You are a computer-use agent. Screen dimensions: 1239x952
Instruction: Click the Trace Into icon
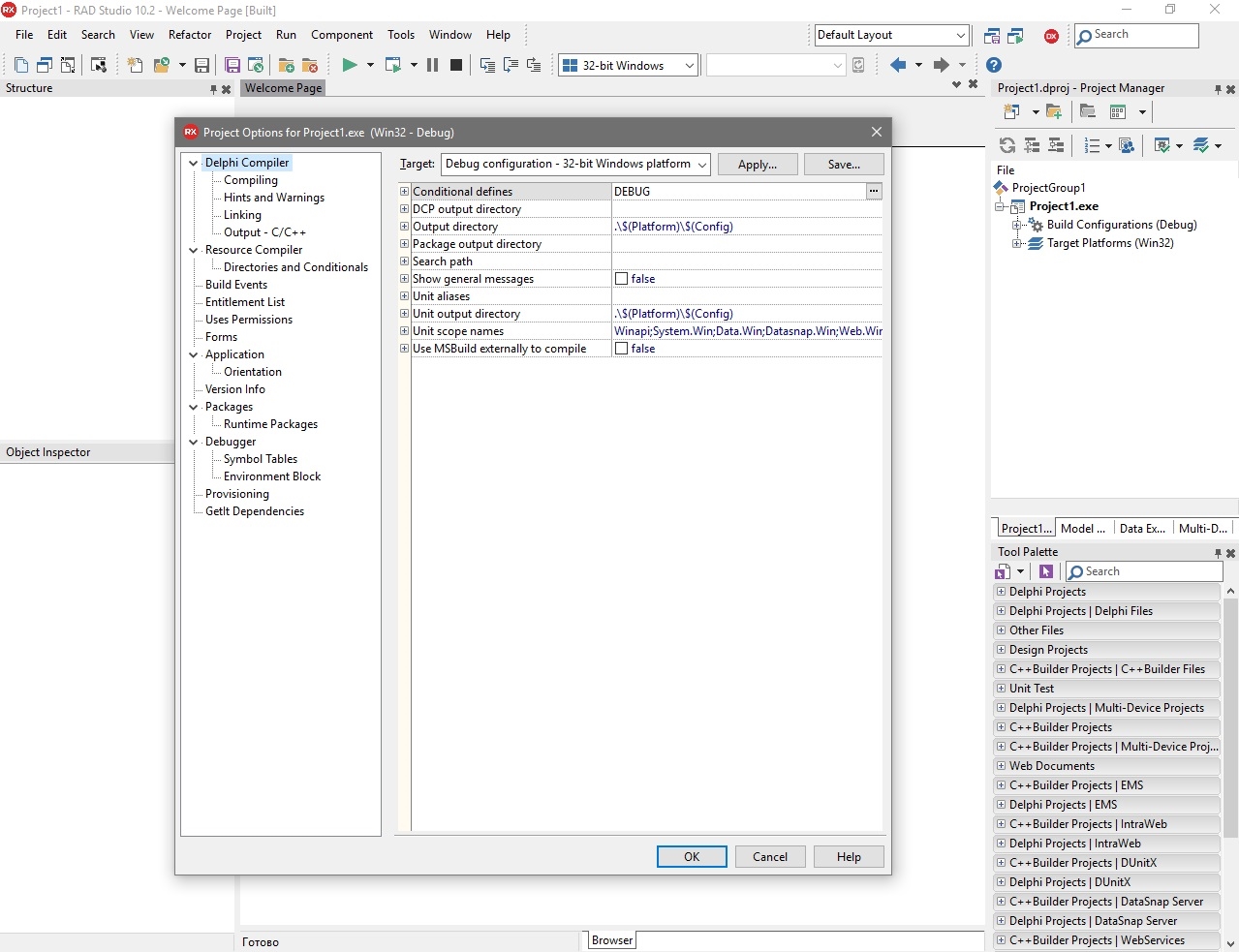[487, 65]
